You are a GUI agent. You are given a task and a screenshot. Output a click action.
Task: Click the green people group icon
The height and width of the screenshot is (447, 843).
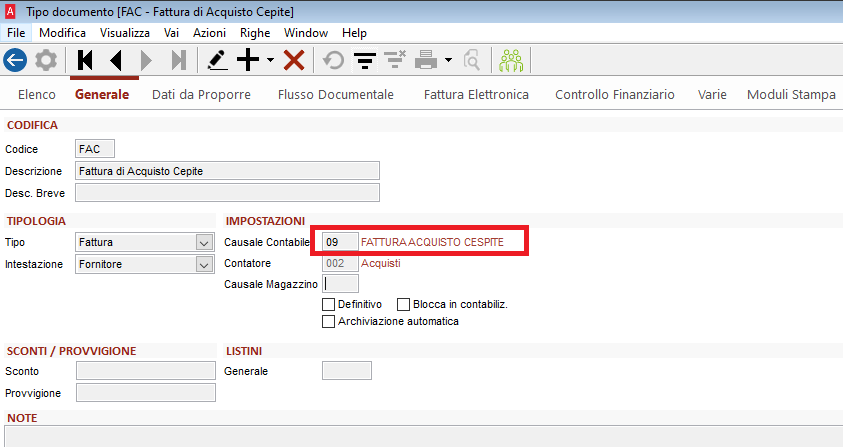pyautogui.click(x=511, y=60)
